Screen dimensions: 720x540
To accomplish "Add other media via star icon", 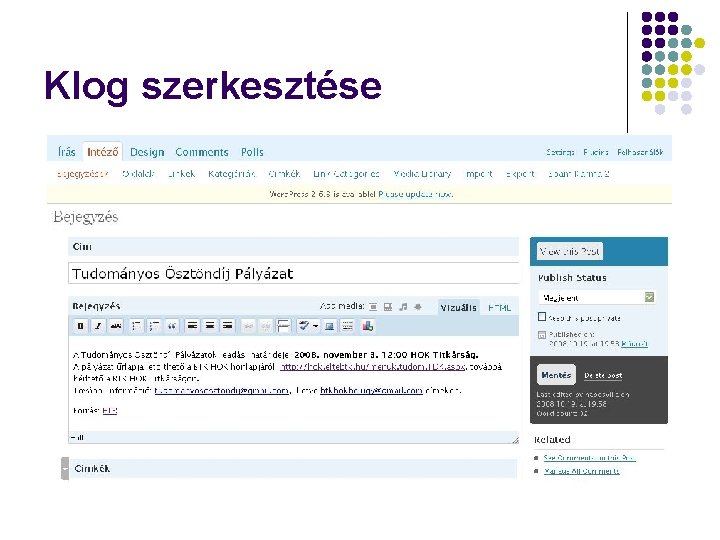I will (418, 307).
